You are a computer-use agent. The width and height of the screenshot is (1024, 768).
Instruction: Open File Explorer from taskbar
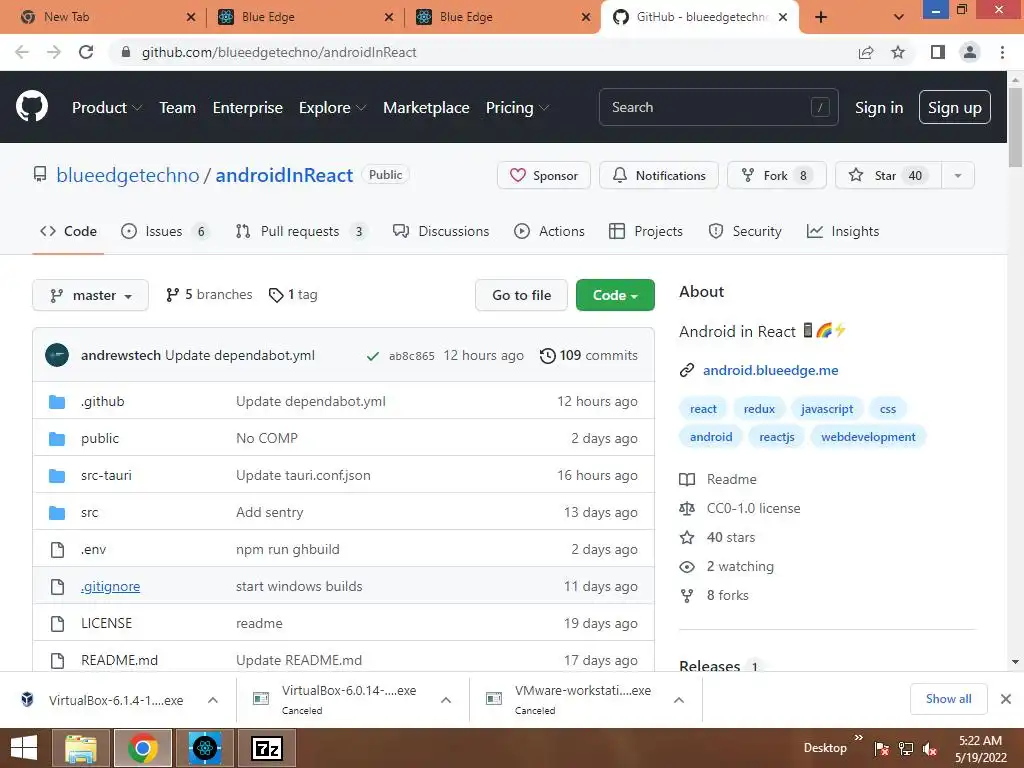[x=81, y=748]
